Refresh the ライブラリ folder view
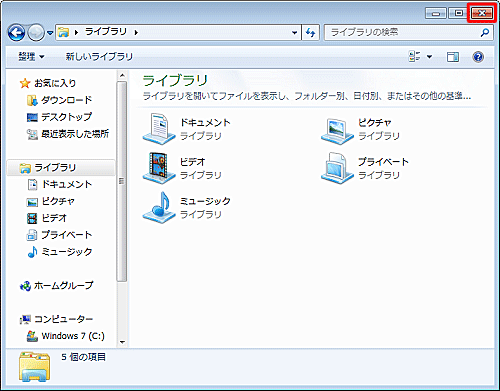500x391 pixels. pos(311,33)
